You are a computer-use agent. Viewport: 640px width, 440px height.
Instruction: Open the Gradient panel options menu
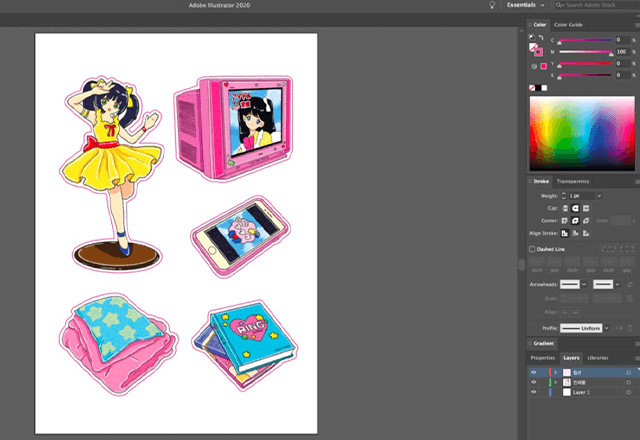click(x=637, y=344)
